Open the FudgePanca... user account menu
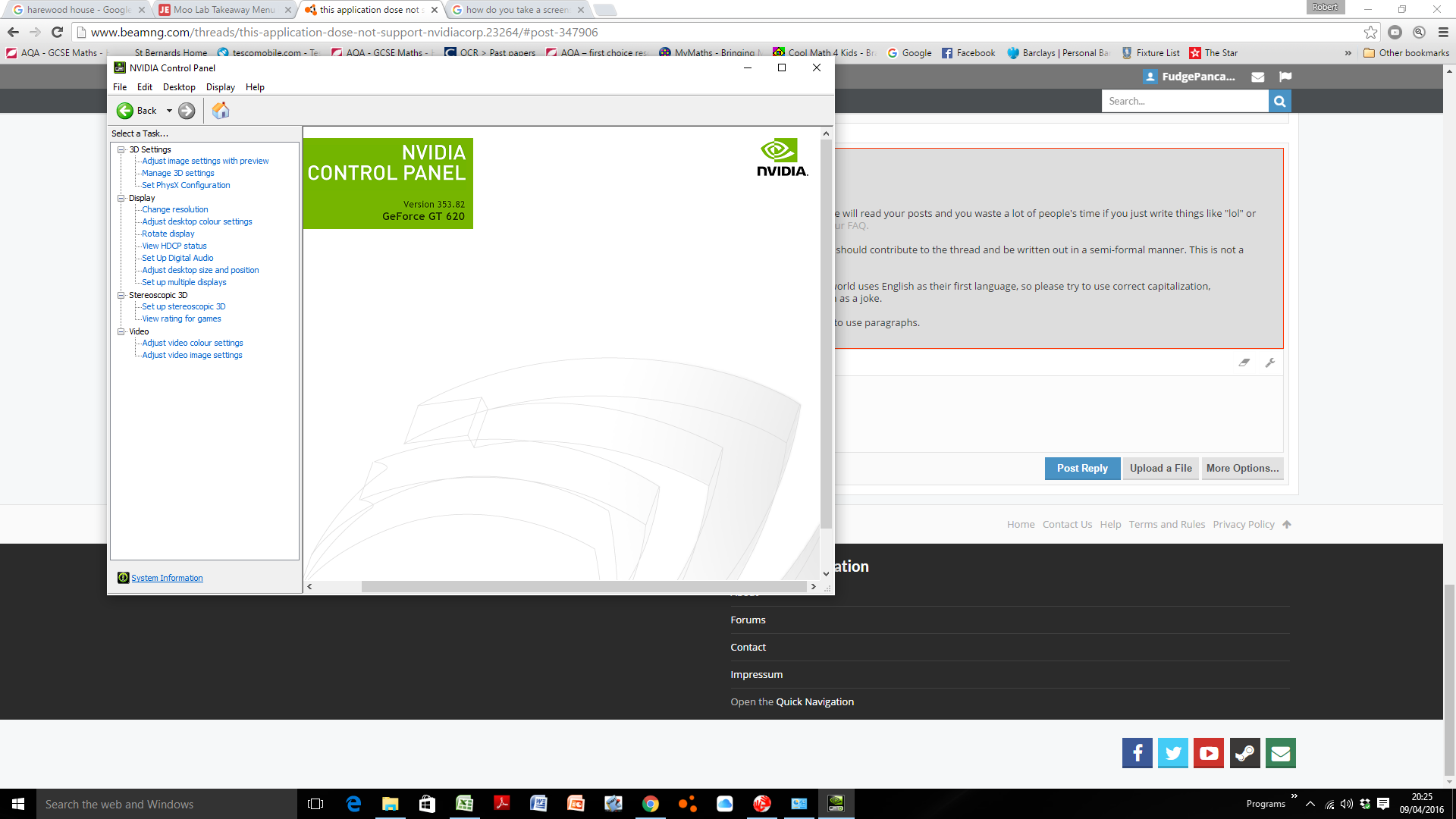Viewport: 1456px width, 819px height. pos(1190,77)
